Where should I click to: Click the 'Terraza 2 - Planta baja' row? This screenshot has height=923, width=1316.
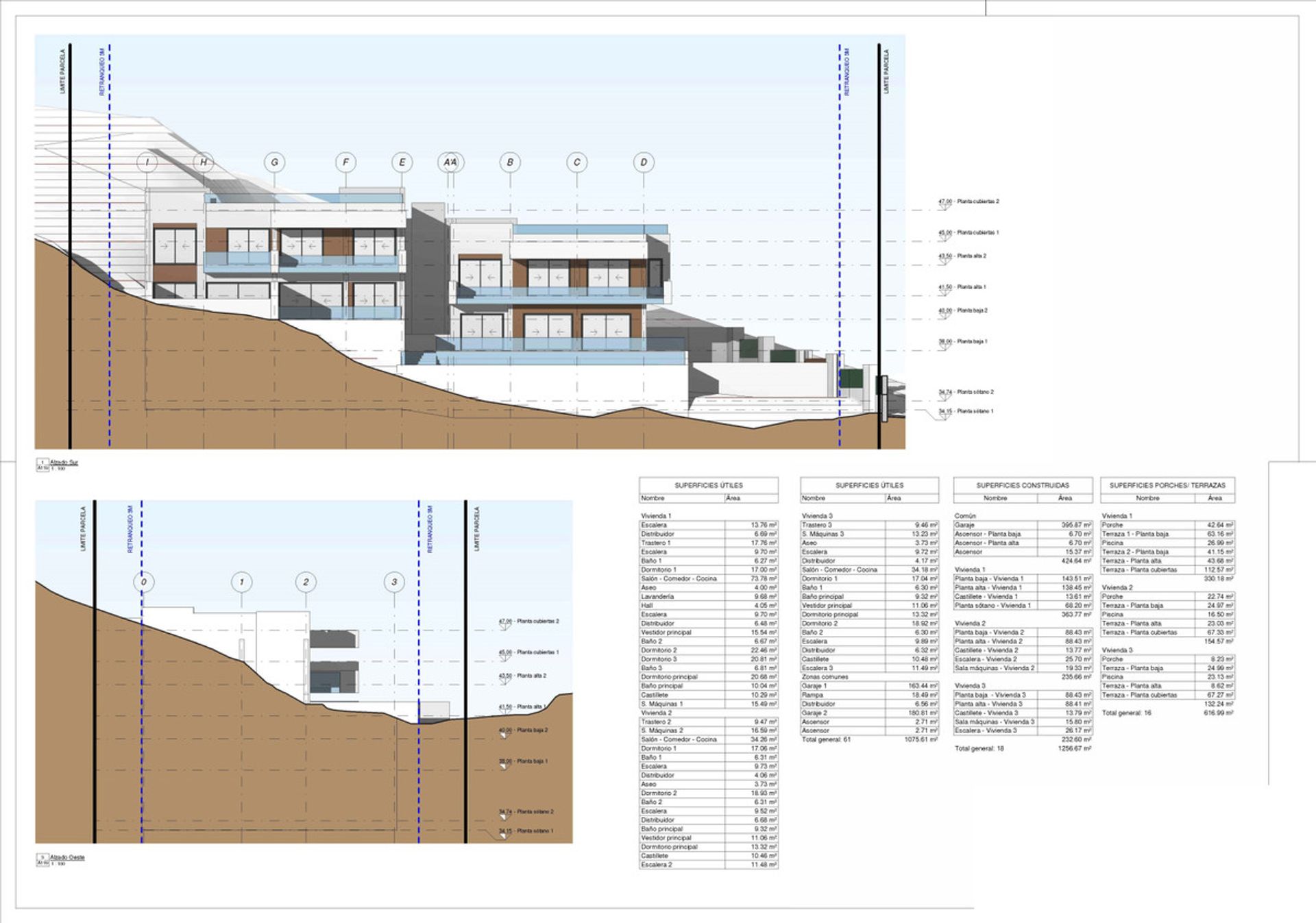[x=1167, y=552]
